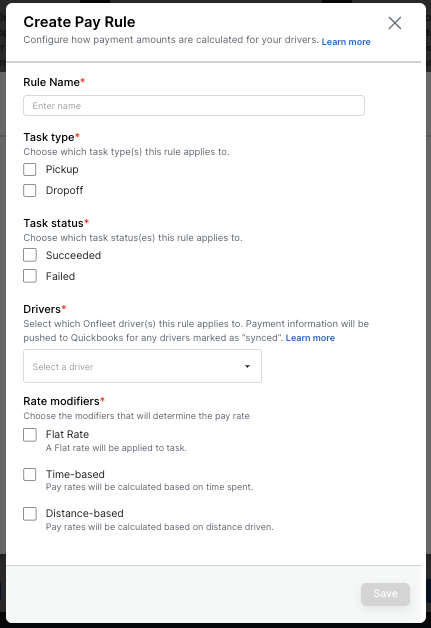The width and height of the screenshot is (431, 628).
Task: Click the Succeeded label text
Action: click(x=73, y=255)
